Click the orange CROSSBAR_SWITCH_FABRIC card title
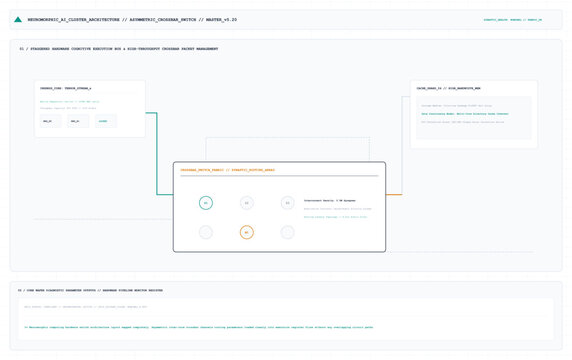The width and height of the screenshot is (572, 360). click(x=228, y=170)
